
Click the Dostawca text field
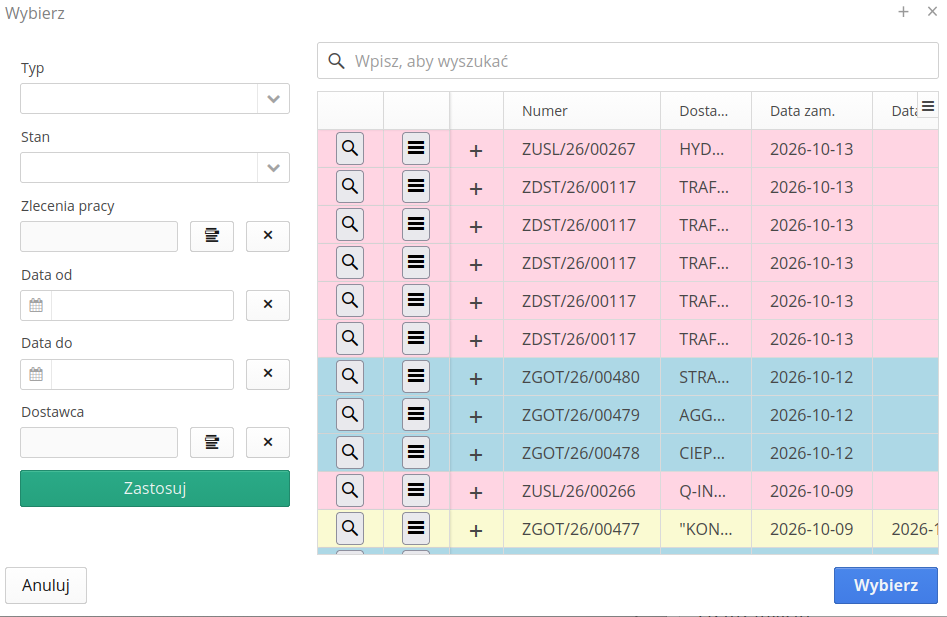coord(99,443)
